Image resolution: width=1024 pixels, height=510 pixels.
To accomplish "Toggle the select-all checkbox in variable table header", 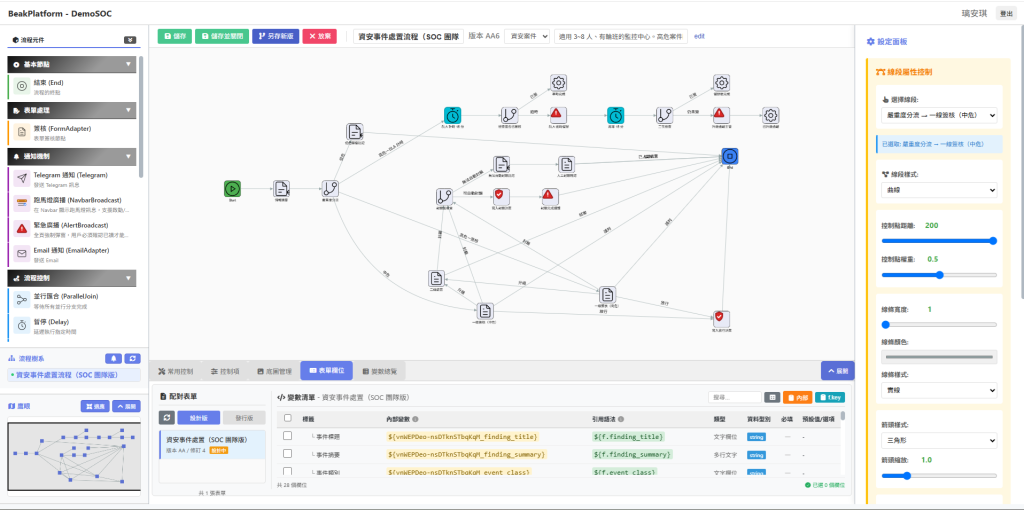I will coord(287,418).
